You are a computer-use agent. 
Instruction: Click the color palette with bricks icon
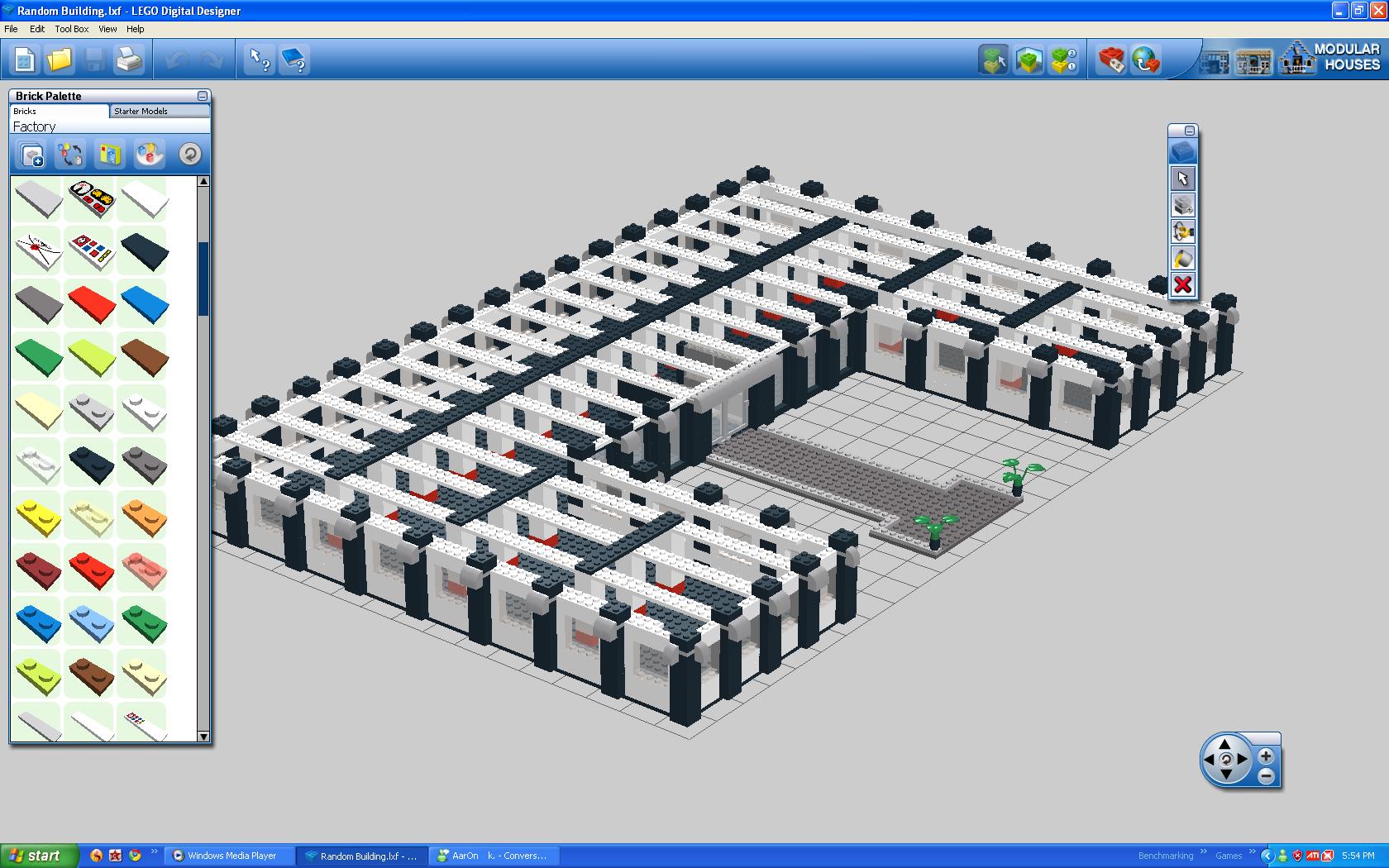(150, 155)
